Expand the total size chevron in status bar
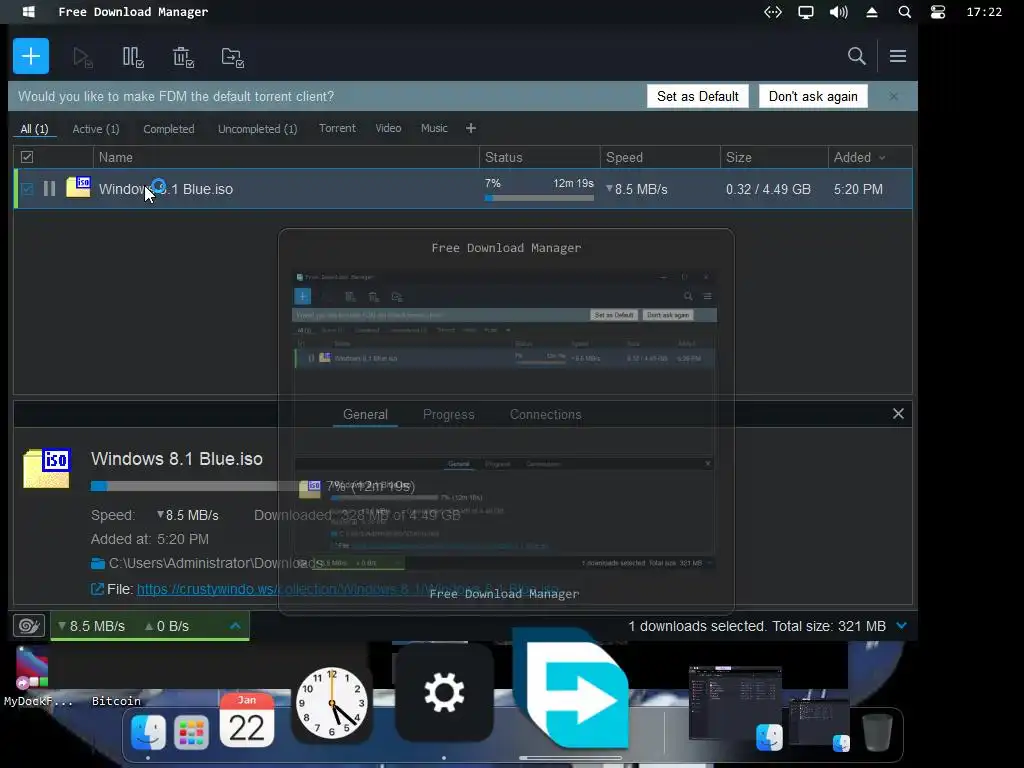This screenshot has height=768, width=1024. (901, 626)
